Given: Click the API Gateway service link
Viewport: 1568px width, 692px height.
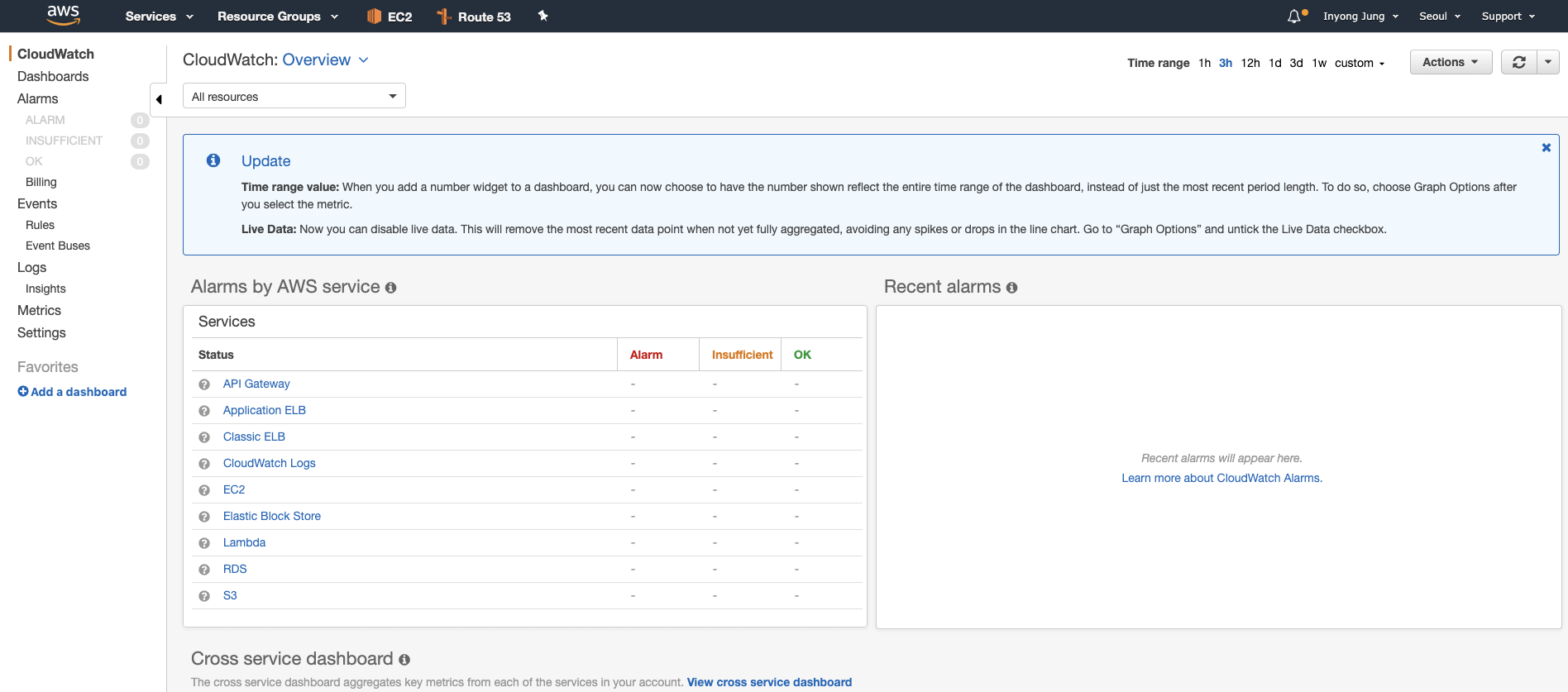Looking at the screenshot, I should (256, 384).
